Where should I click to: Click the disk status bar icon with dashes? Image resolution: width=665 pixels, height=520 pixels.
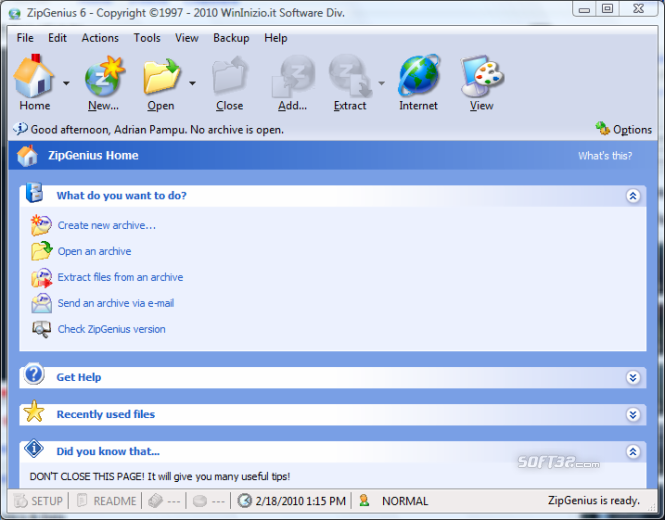point(200,501)
